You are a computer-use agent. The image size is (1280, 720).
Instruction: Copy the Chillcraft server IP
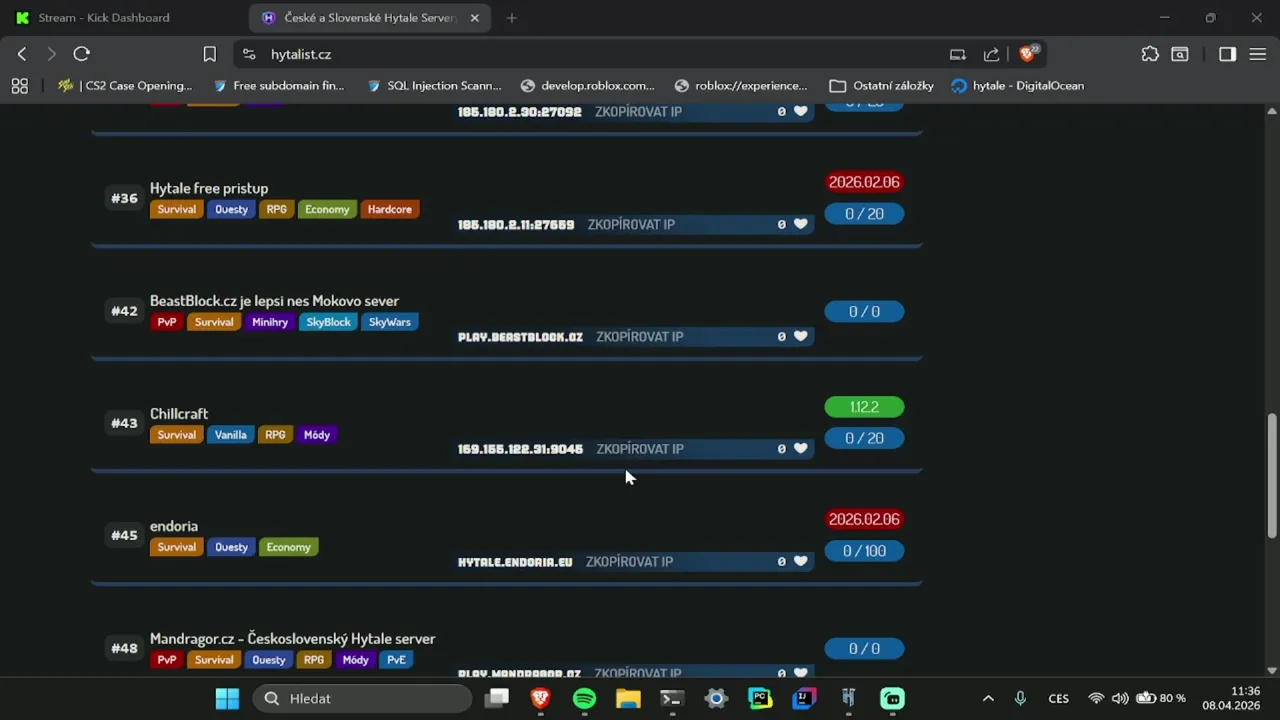[640, 449]
